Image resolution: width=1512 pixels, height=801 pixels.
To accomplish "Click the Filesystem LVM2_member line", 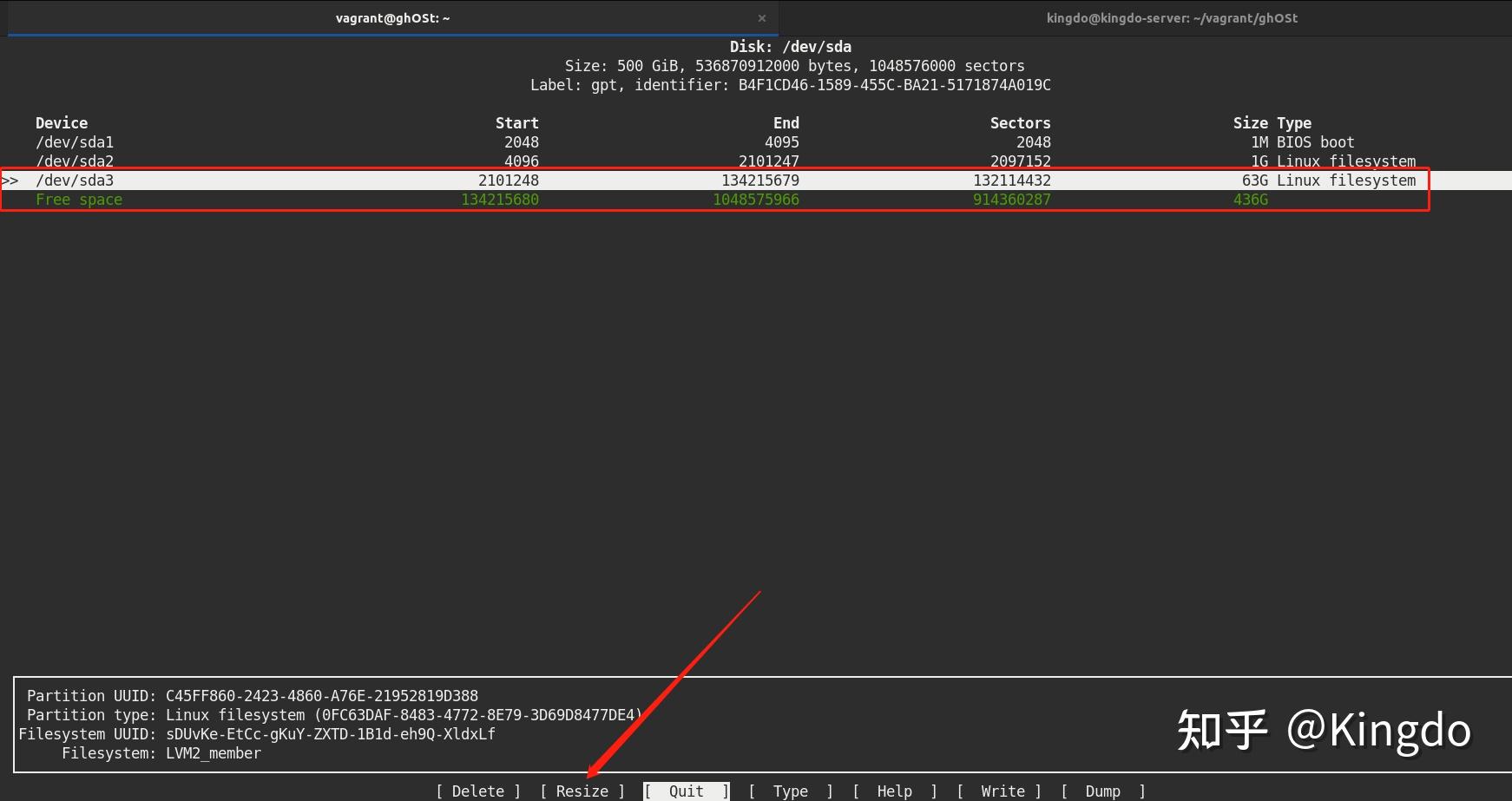I will 161,753.
